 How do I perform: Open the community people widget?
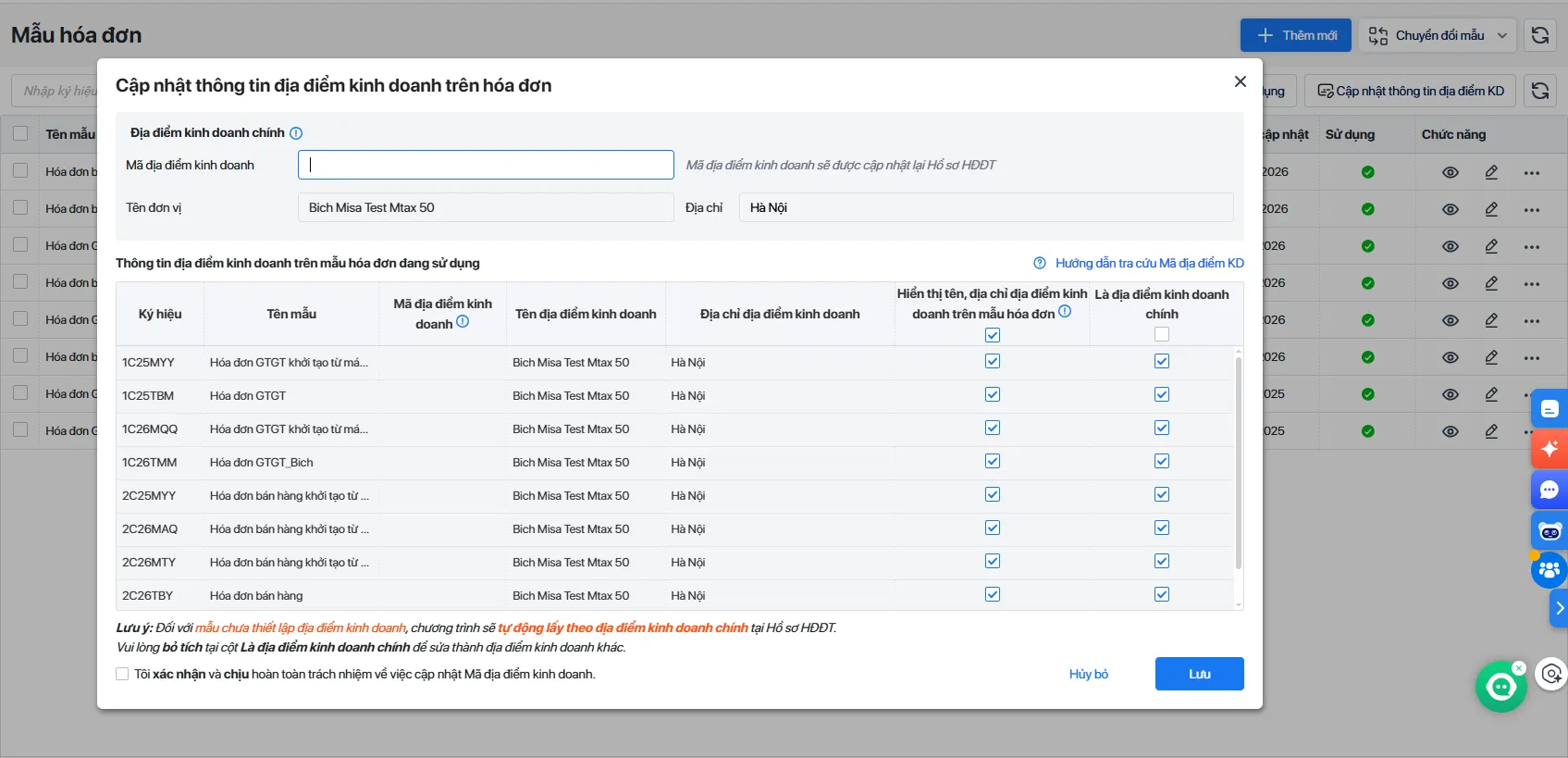(1549, 570)
